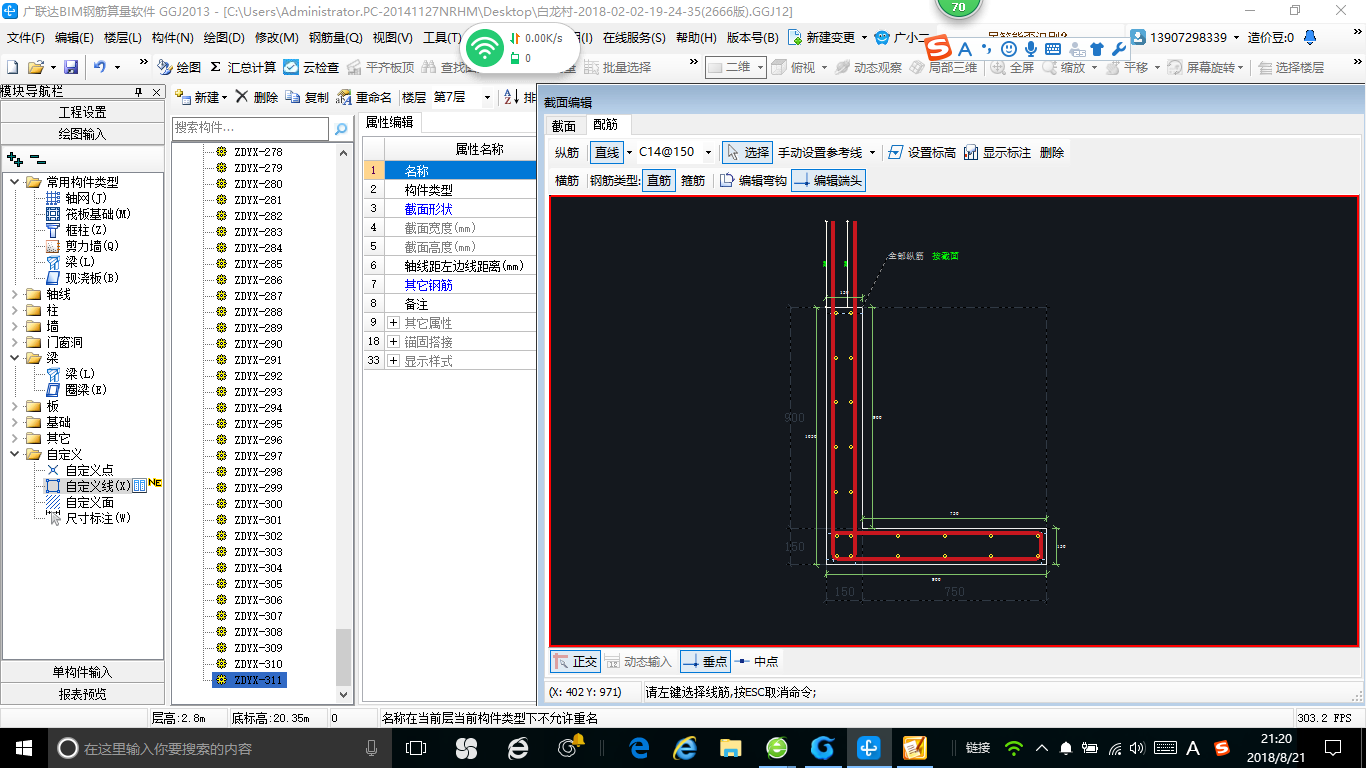Click the 单构件输入 navigation button
This screenshot has height=768, width=1366.
tap(82, 672)
